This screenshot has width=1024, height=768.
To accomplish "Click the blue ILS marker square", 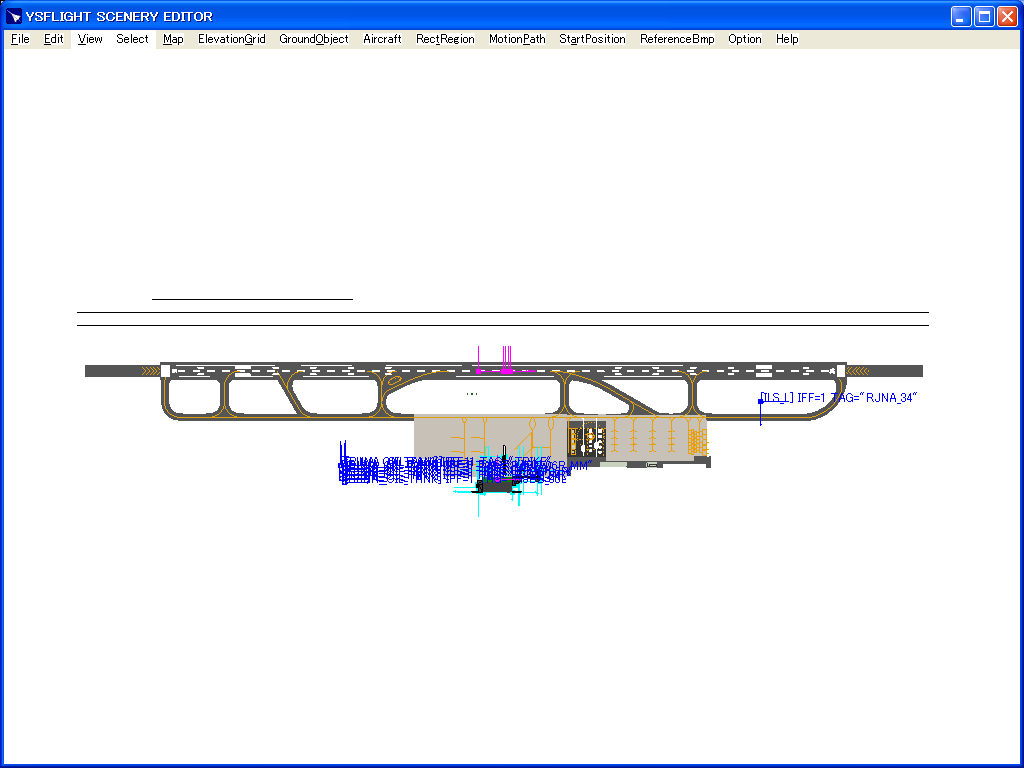I will tap(760, 402).
